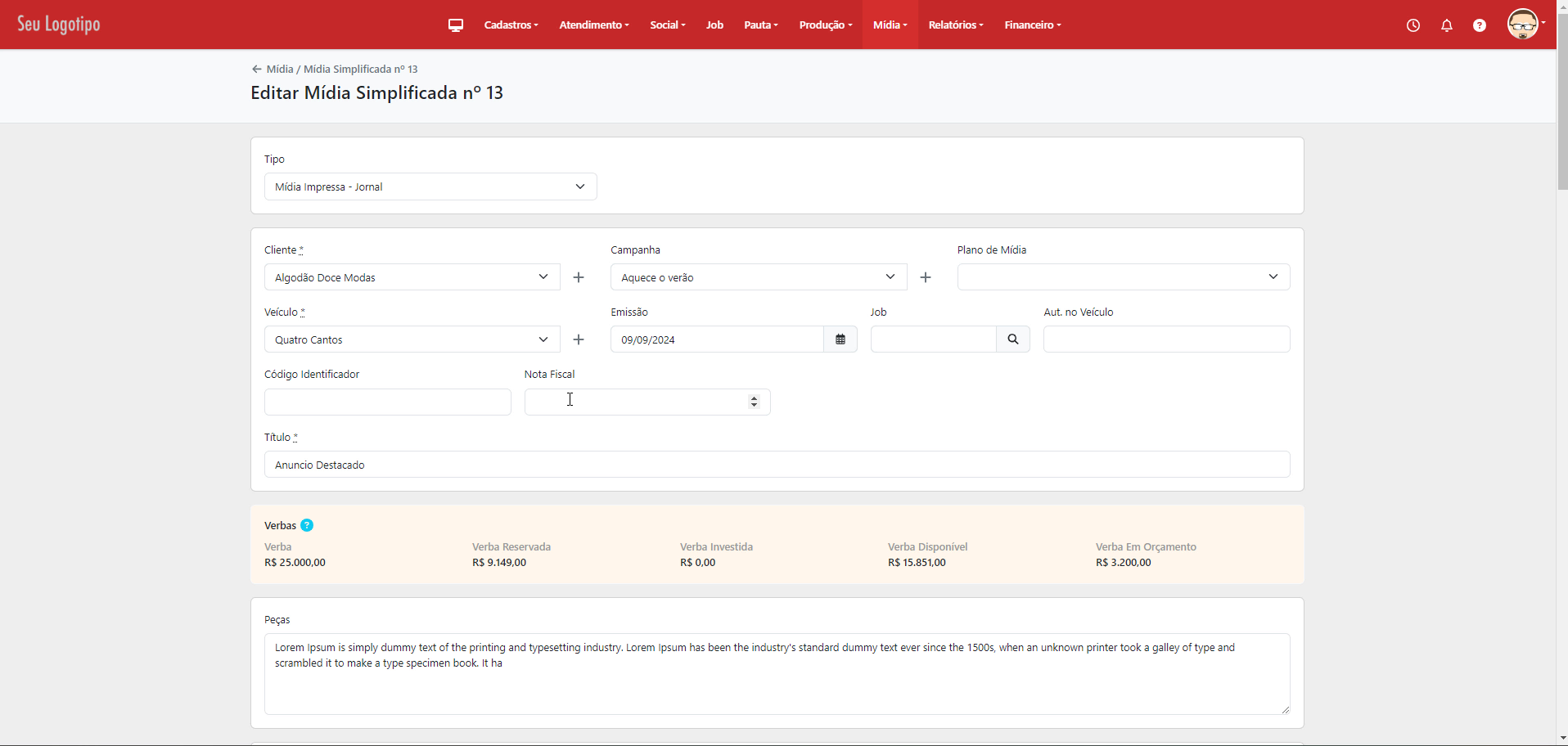
Task: Search for a Job with magnifier button
Action: 1013,339
